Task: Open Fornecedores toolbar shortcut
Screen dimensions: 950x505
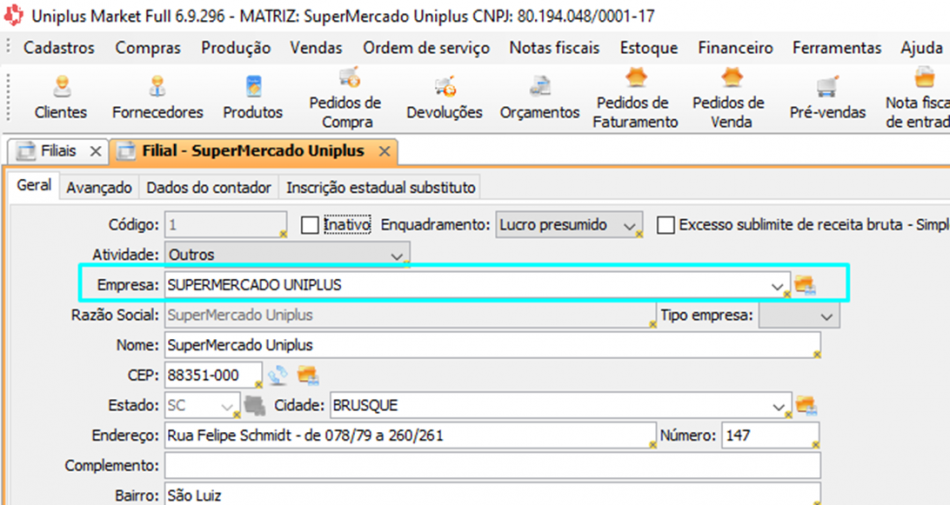Action: (x=158, y=97)
